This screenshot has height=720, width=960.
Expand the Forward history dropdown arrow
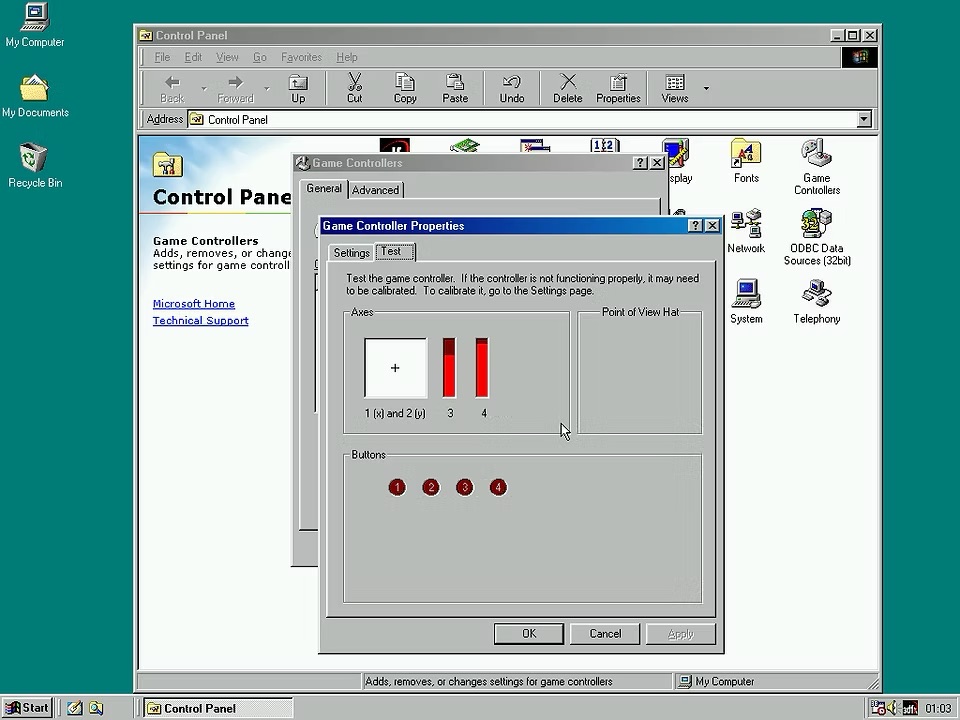point(267,89)
